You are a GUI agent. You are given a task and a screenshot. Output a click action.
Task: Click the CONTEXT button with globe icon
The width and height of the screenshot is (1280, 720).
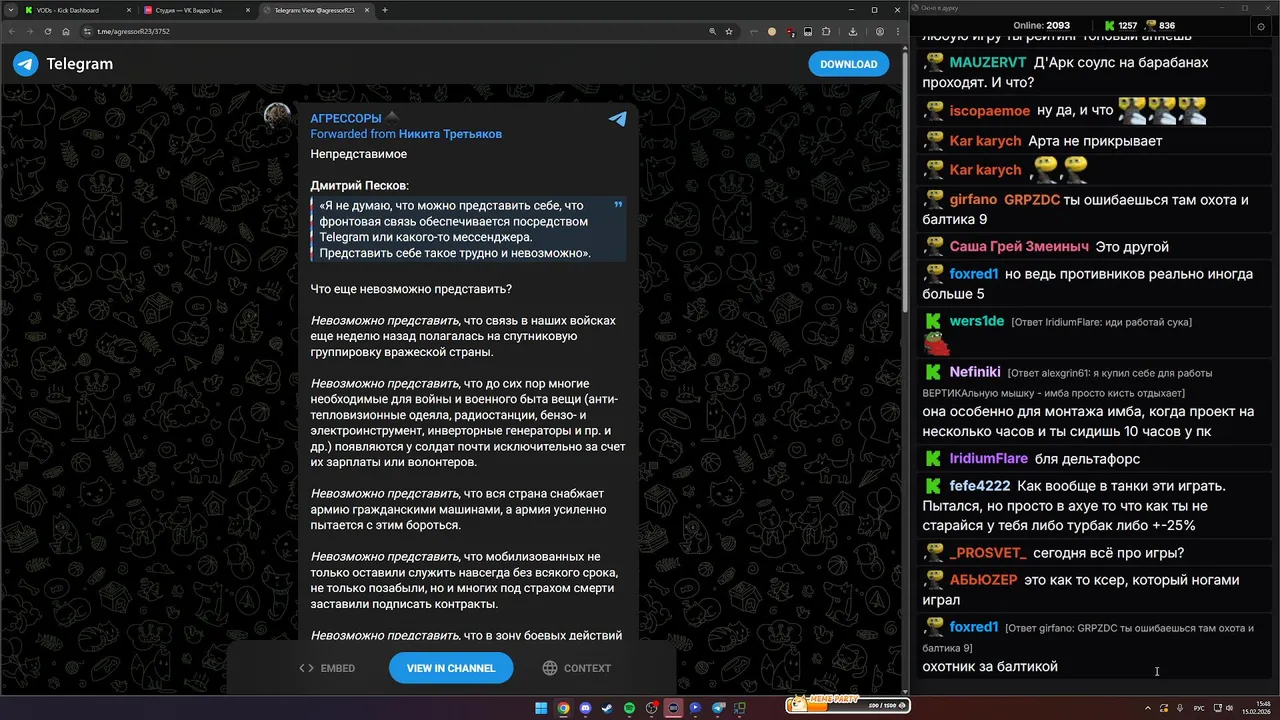[x=577, y=668]
